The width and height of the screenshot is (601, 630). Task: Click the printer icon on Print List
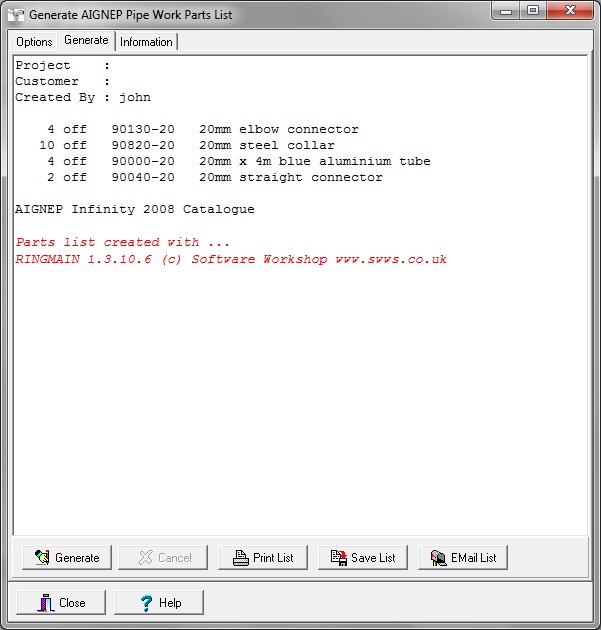[x=241, y=558]
